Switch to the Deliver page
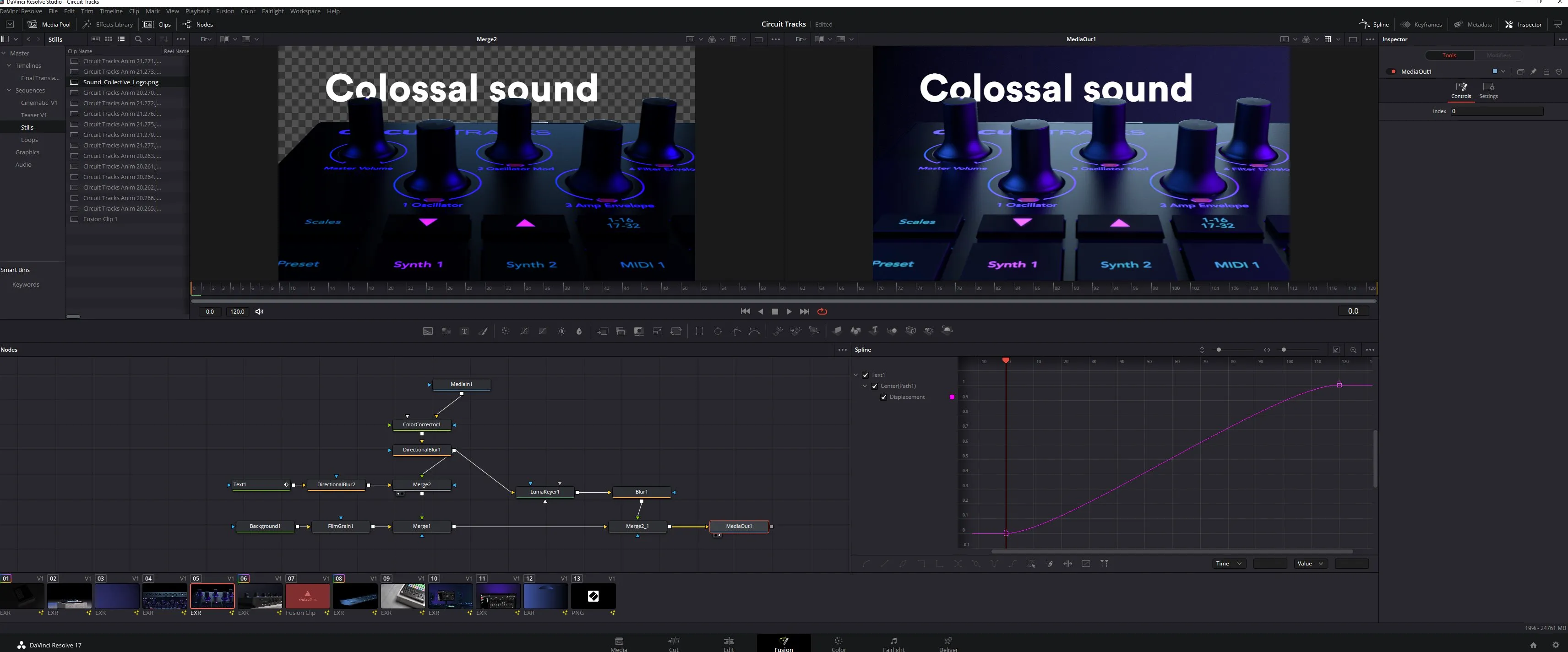The image size is (1568, 652). 948,644
